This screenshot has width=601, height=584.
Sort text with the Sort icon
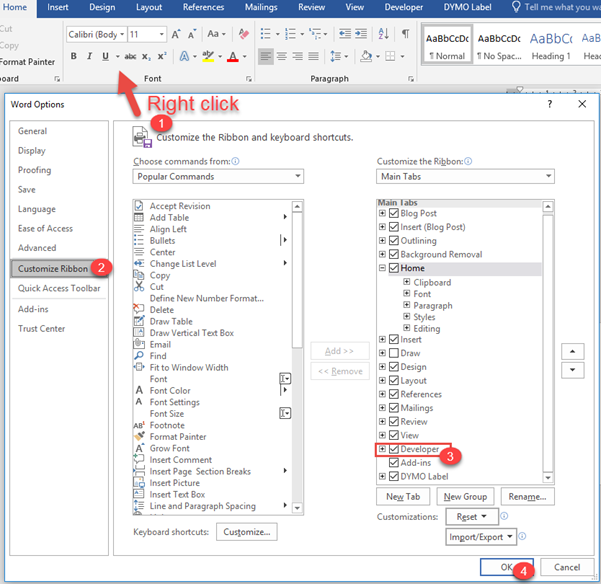point(384,34)
